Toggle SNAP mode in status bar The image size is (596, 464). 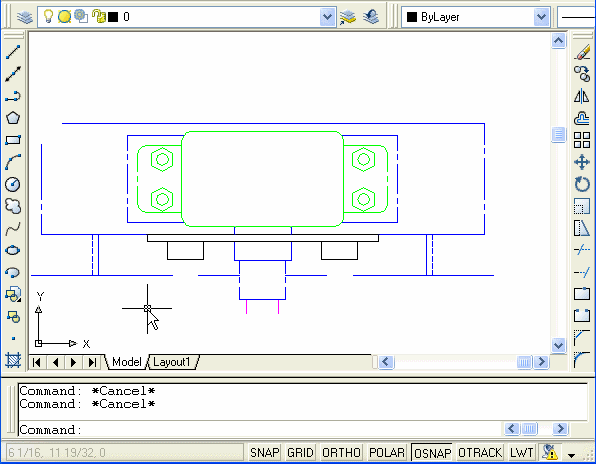[265, 453]
